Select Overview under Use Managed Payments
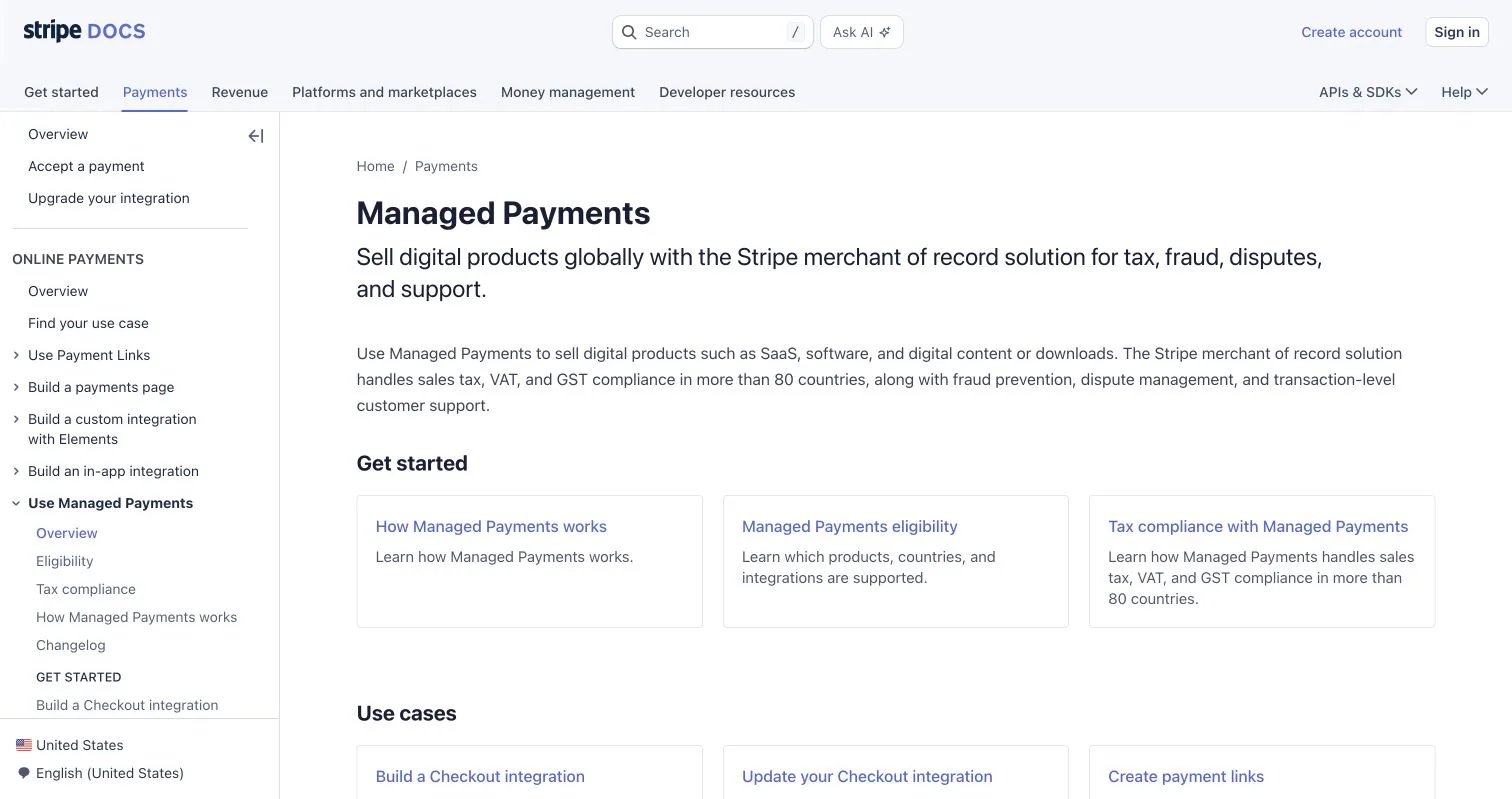 pyautogui.click(x=67, y=533)
